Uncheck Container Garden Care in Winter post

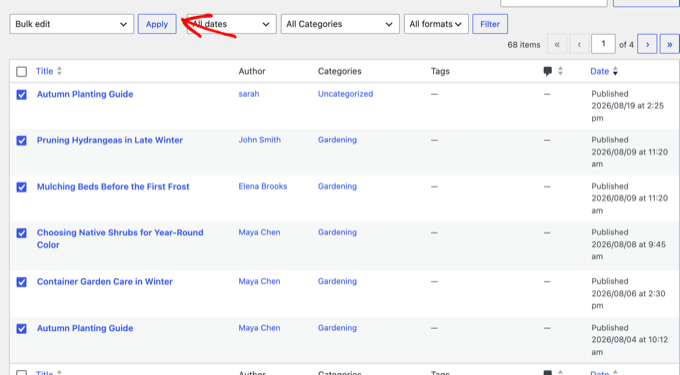click(x=21, y=282)
